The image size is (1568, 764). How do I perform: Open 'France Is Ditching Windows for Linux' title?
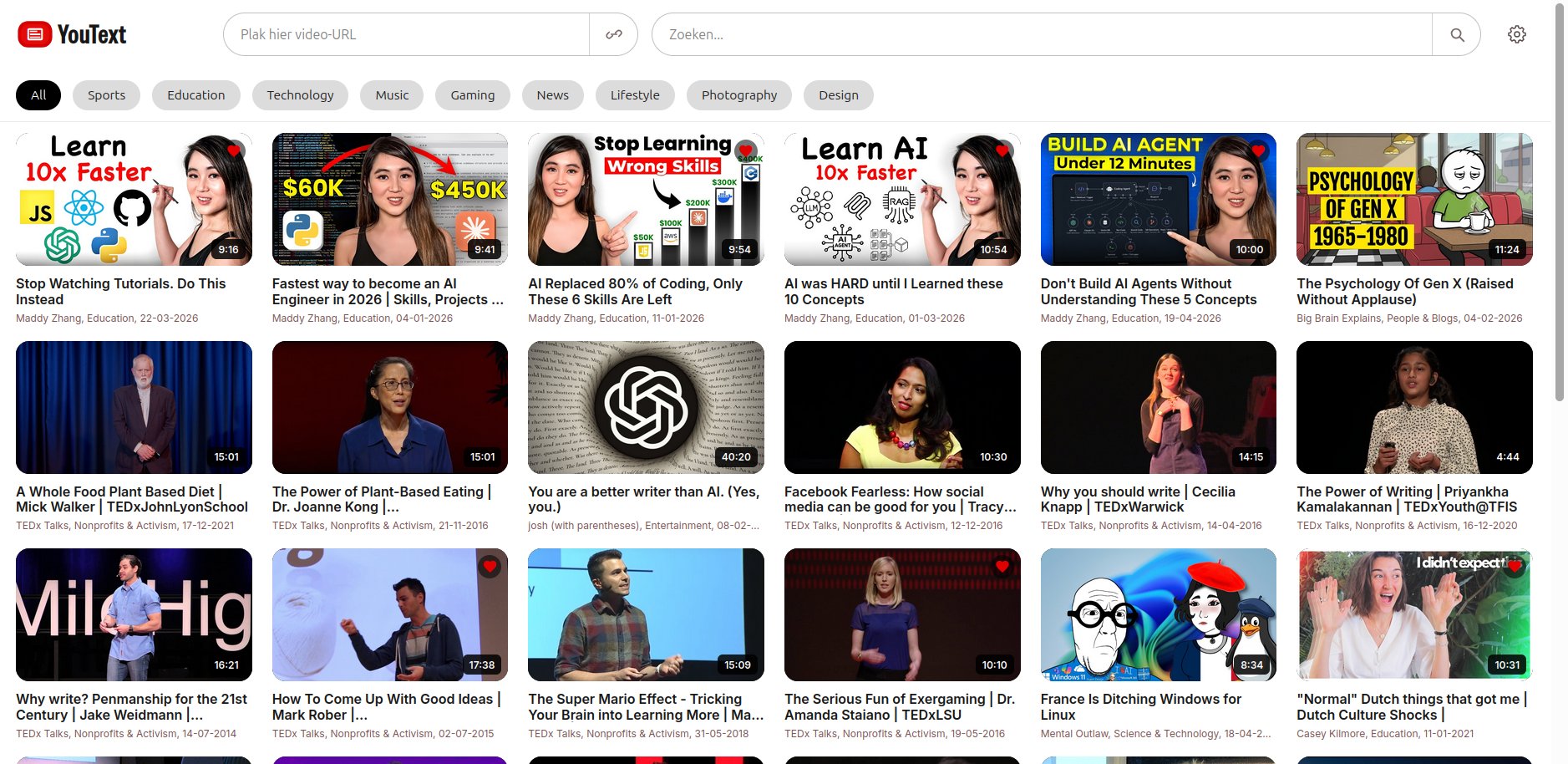tap(1140, 706)
